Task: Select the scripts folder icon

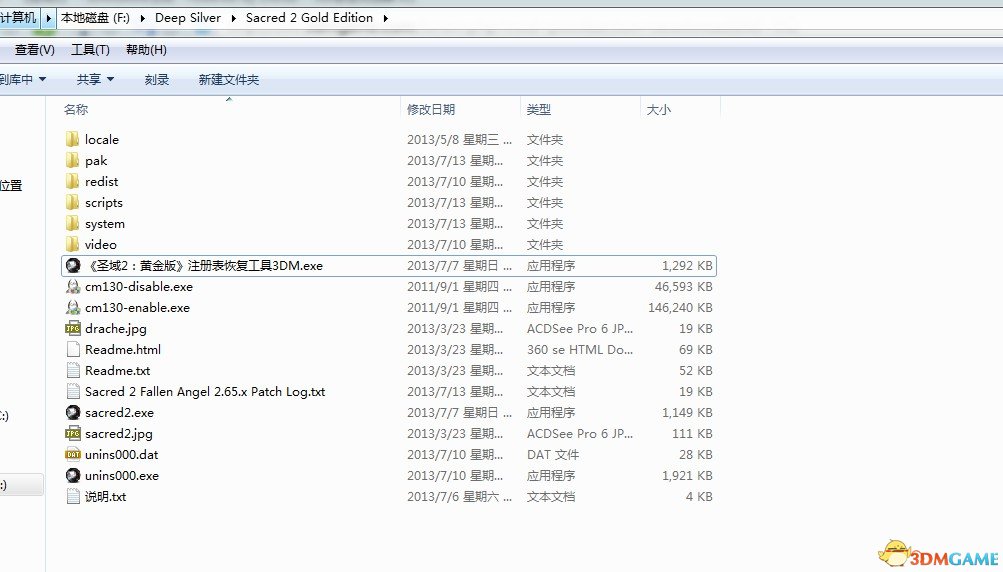Action: [73, 203]
